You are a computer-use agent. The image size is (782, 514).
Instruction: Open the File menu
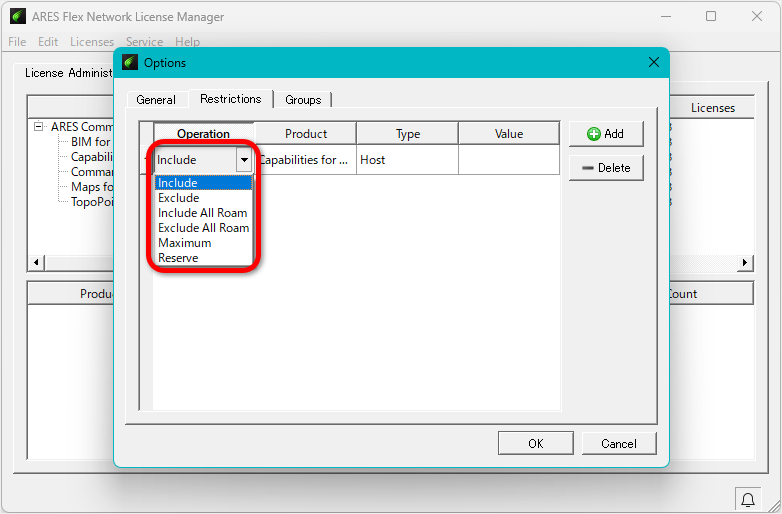coord(17,42)
